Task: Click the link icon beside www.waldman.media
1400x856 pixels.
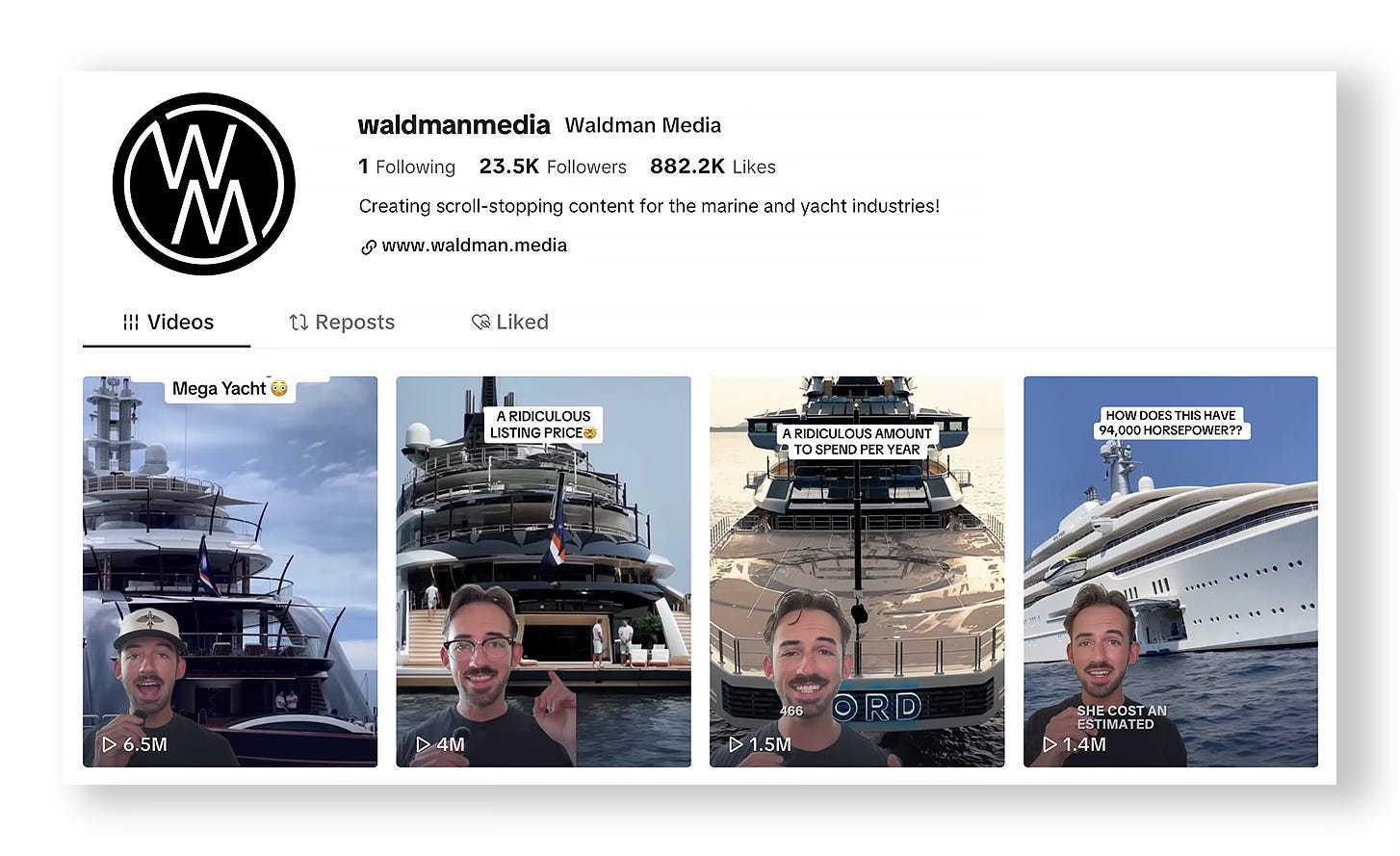Action: (x=368, y=247)
